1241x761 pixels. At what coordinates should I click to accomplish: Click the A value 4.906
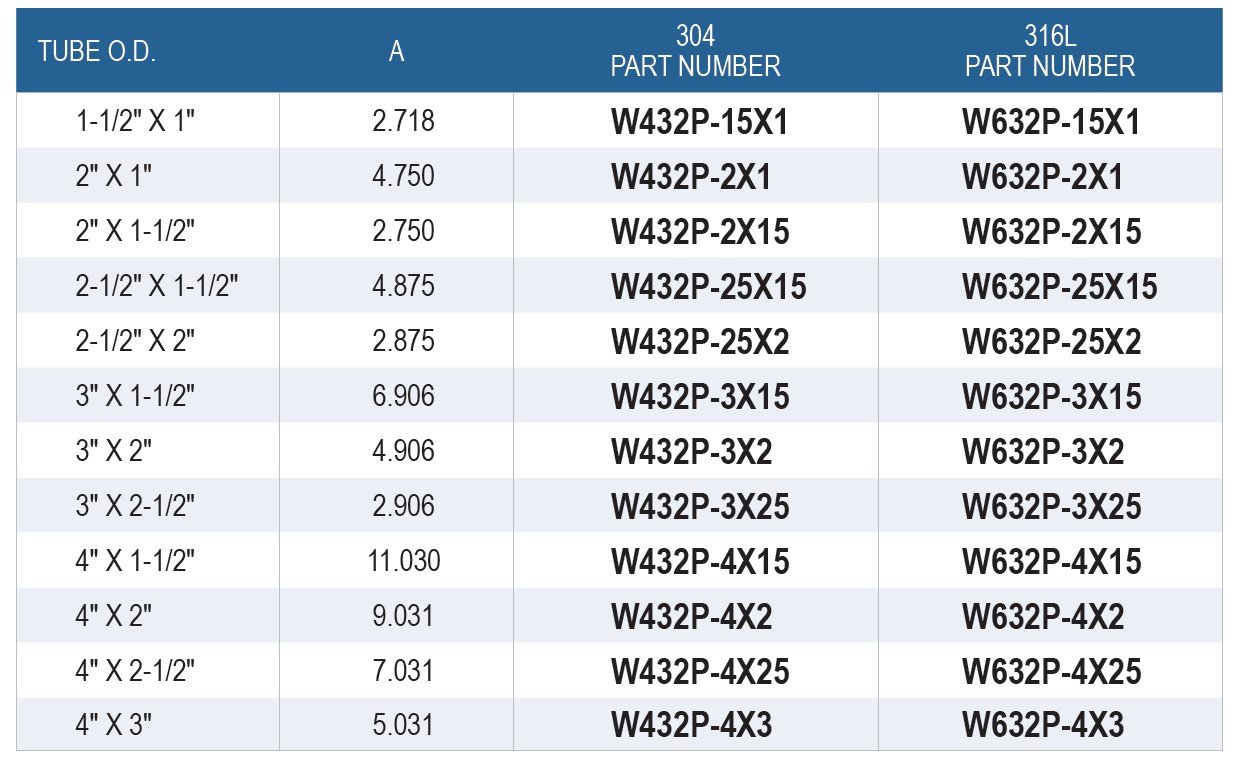(x=404, y=452)
